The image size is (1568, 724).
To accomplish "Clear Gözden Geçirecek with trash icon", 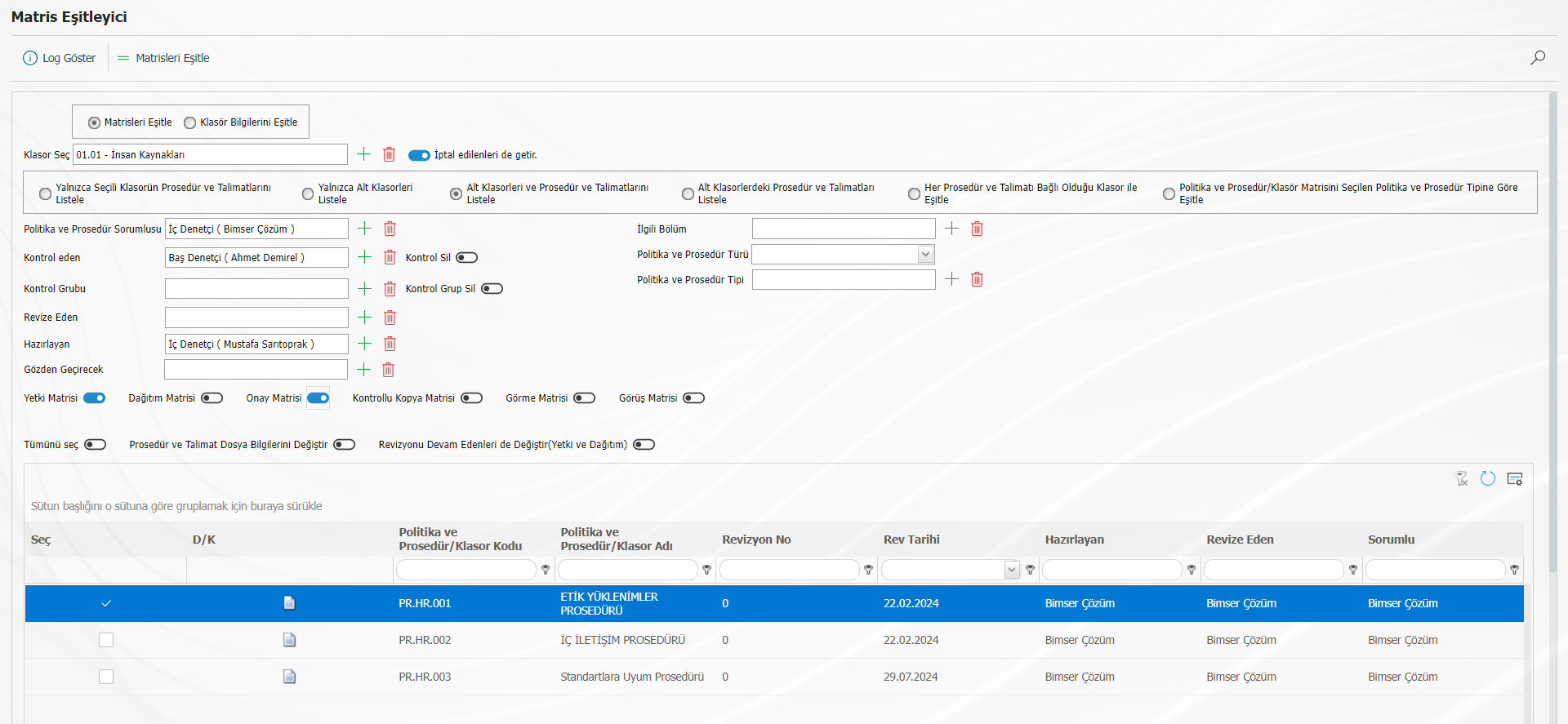I will [x=389, y=370].
